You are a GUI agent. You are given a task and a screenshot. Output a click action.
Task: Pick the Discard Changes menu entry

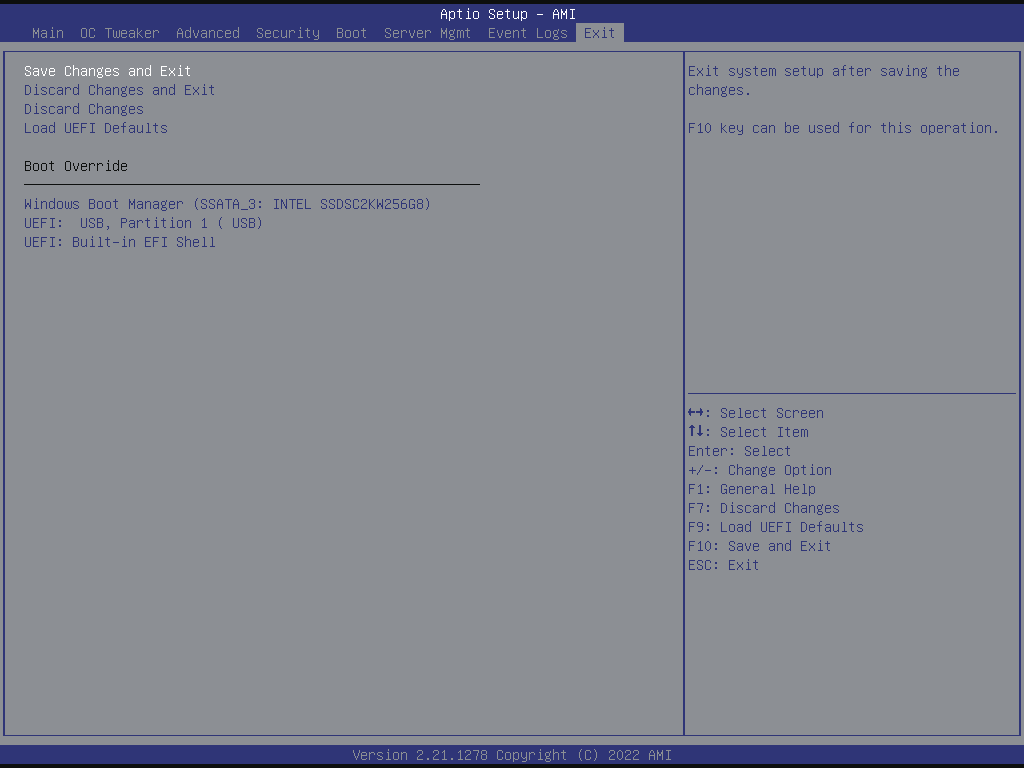84,109
